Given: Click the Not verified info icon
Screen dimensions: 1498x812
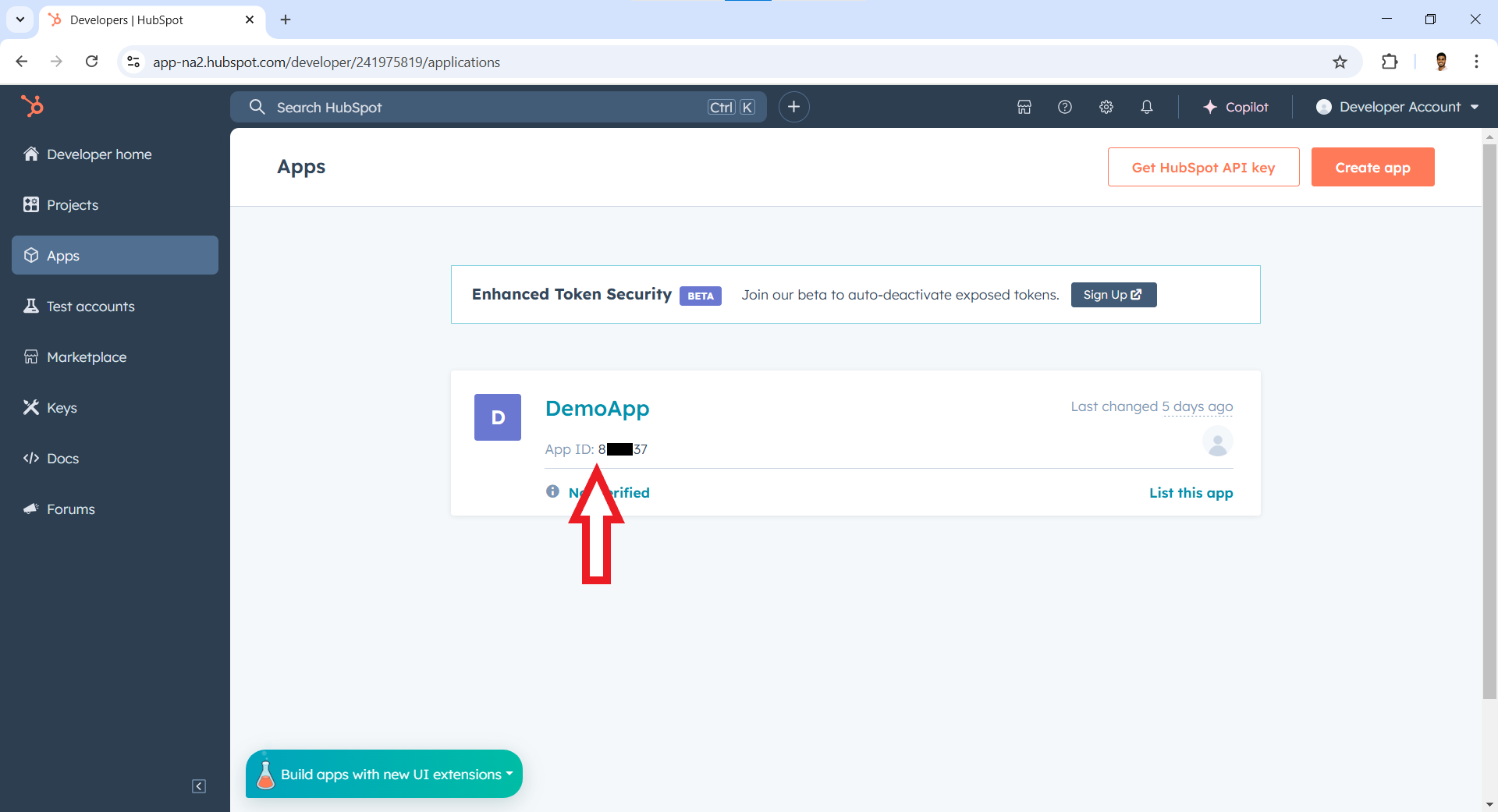Looking at the screenshot, I should click(x=552, y=491).
